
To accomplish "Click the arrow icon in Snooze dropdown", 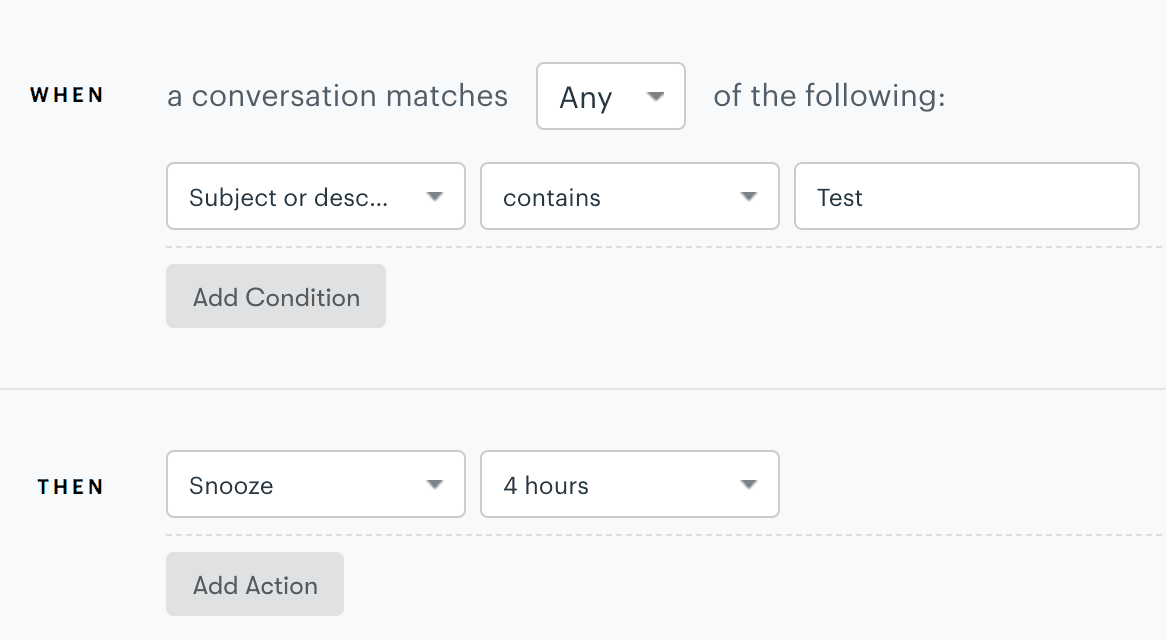I will click(434, 485).
